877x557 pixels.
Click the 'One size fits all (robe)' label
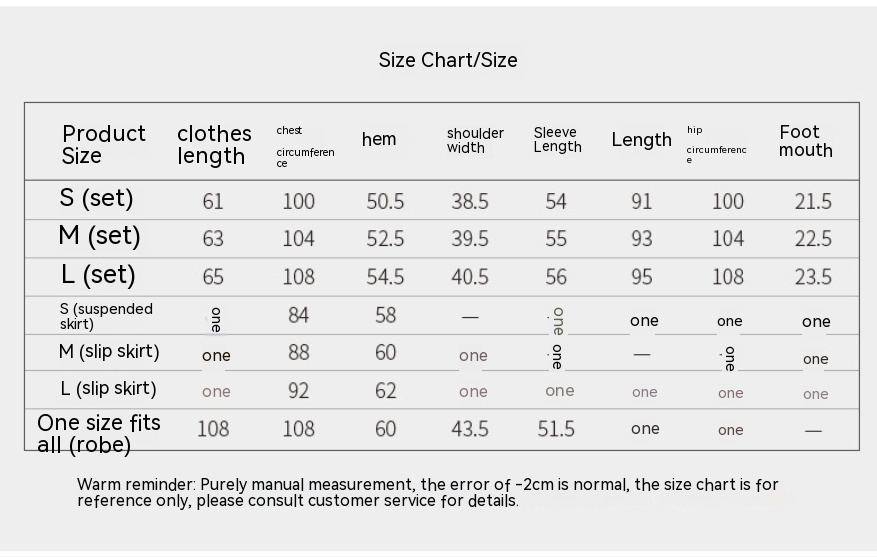(x=98, y=434)
